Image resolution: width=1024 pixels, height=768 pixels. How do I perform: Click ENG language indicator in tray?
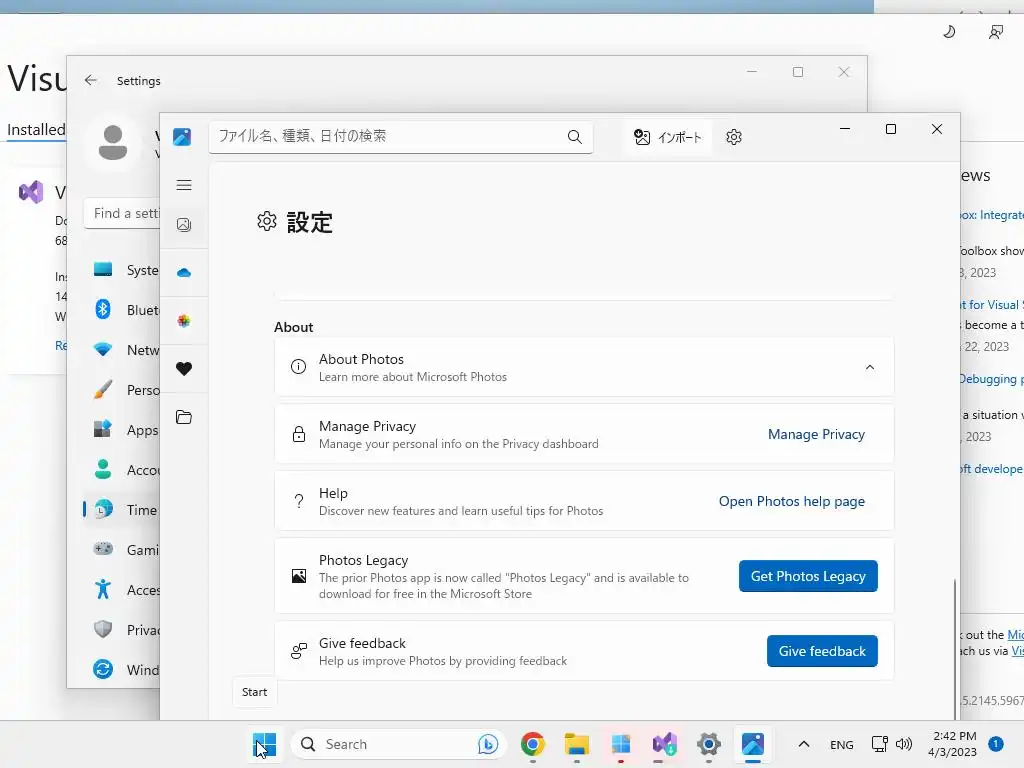click(842, 744)
